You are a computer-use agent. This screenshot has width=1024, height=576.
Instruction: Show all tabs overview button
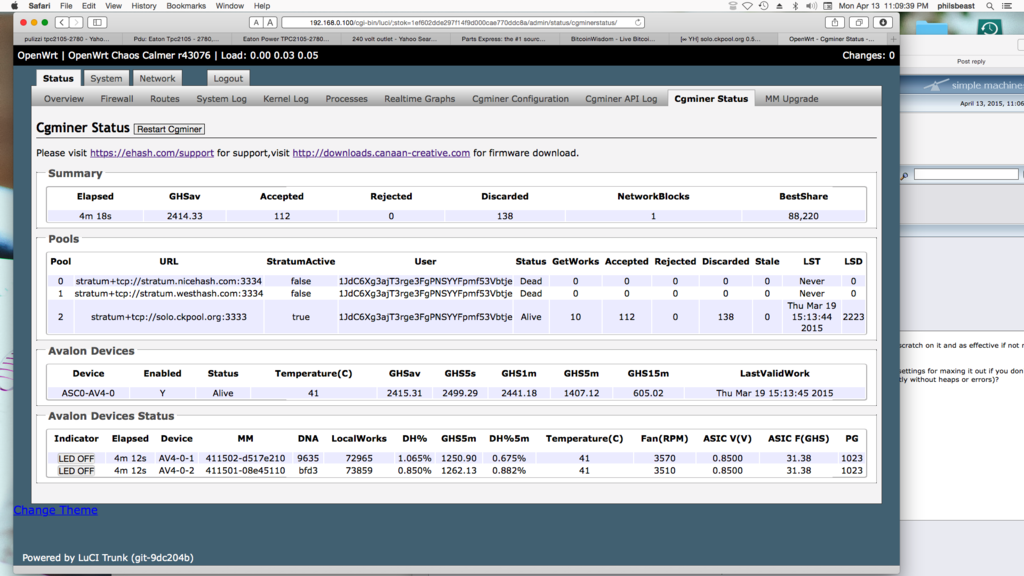click(859, 22)
